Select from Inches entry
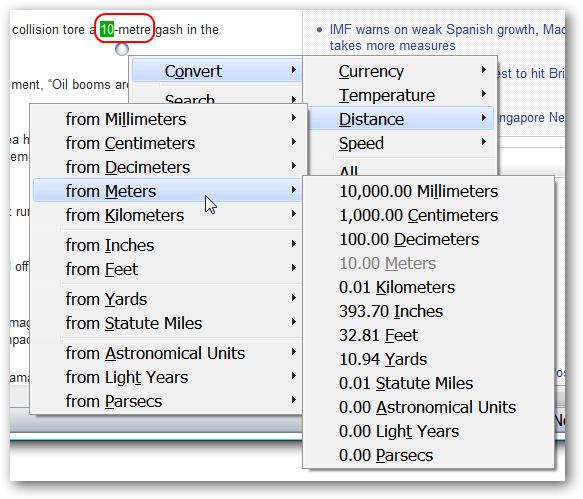583x499 pixels. [x=168, y=245]
